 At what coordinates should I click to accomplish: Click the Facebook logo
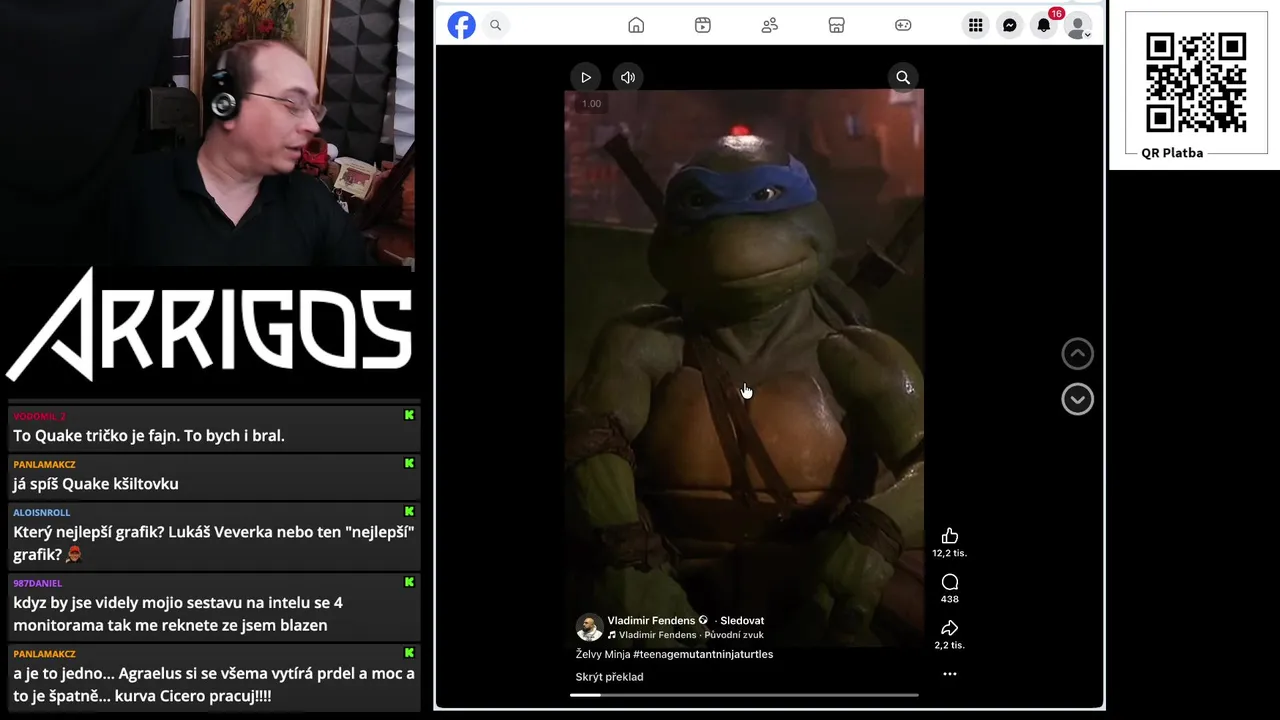[x=461, y=25]
